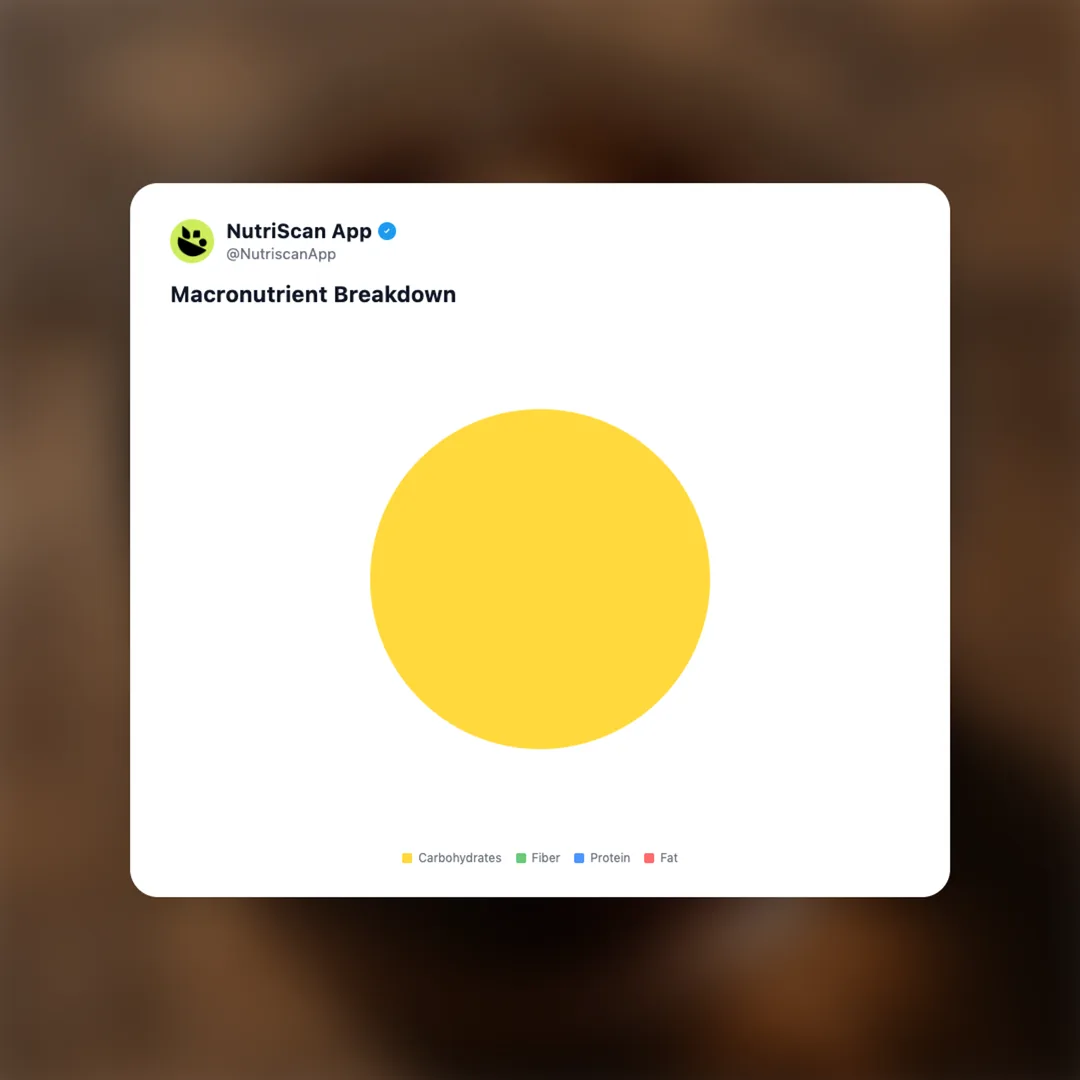The width and height of the screenshot is (1080, 1080).
Task: Click the blue Protein legend square
Action: [579, 858]
